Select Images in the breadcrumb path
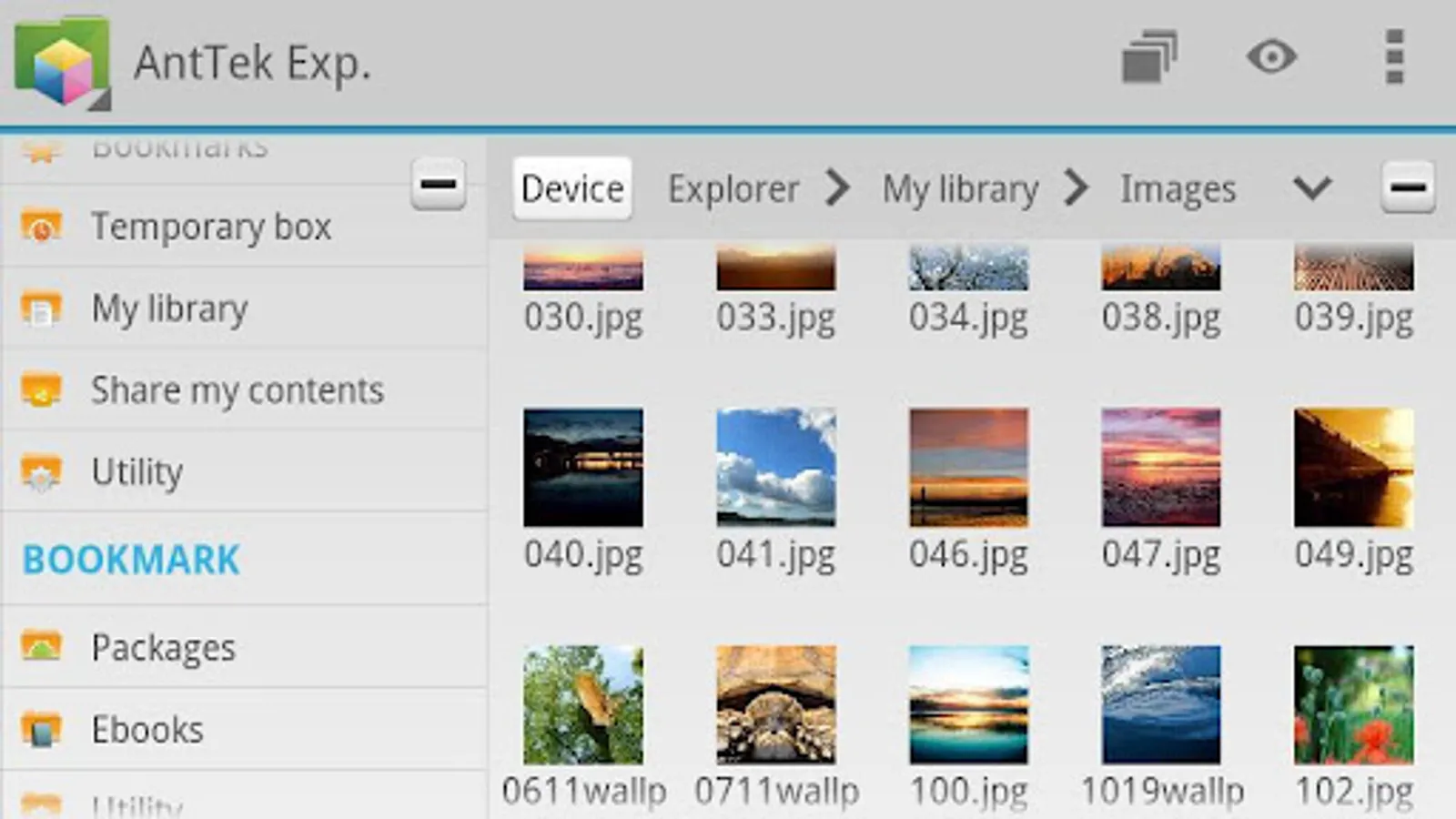This screenshot has width=1456, height=819. (x=1178, y=189)
